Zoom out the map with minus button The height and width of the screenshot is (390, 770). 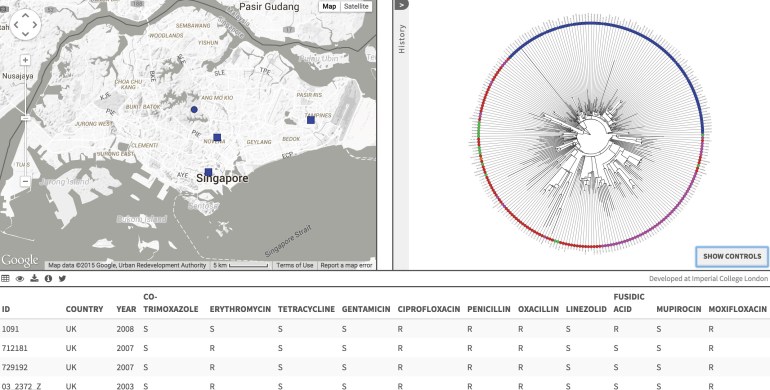pyautogui.click(x=25, y=181)
